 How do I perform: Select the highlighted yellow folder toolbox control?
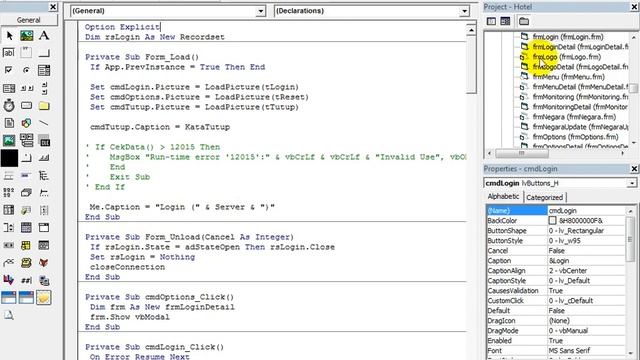pos(44,298)
